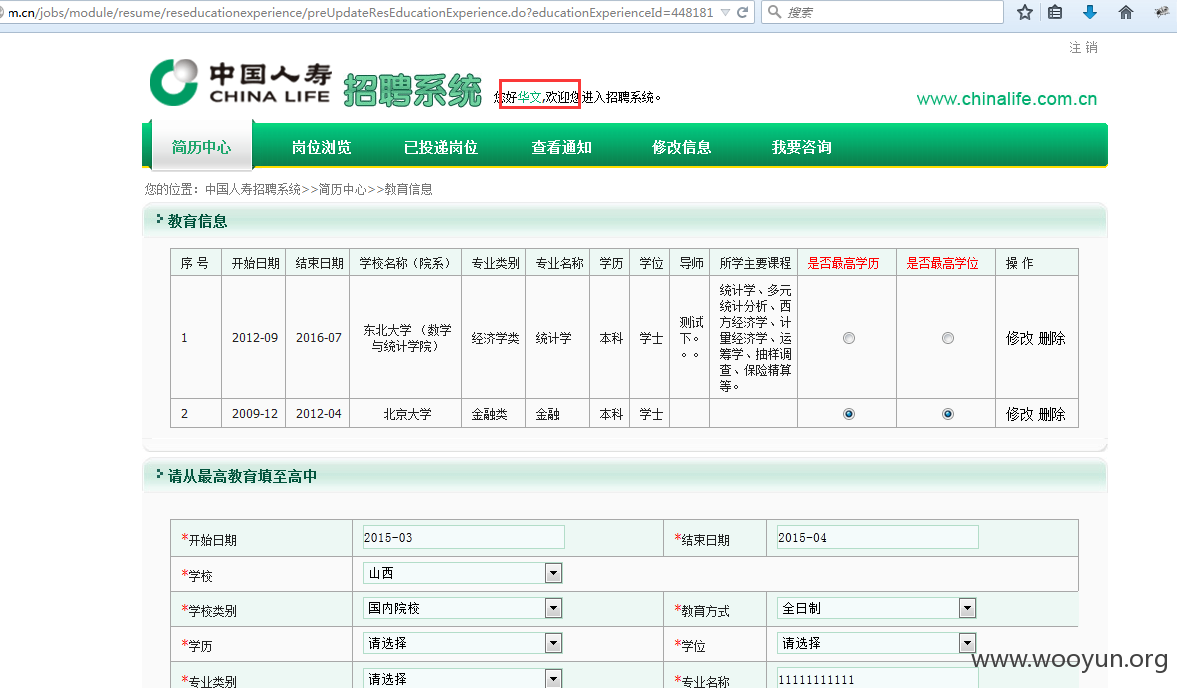Open 修改信息 menu item
This screenshot has width=1177, height=688.
pos(682,147)
